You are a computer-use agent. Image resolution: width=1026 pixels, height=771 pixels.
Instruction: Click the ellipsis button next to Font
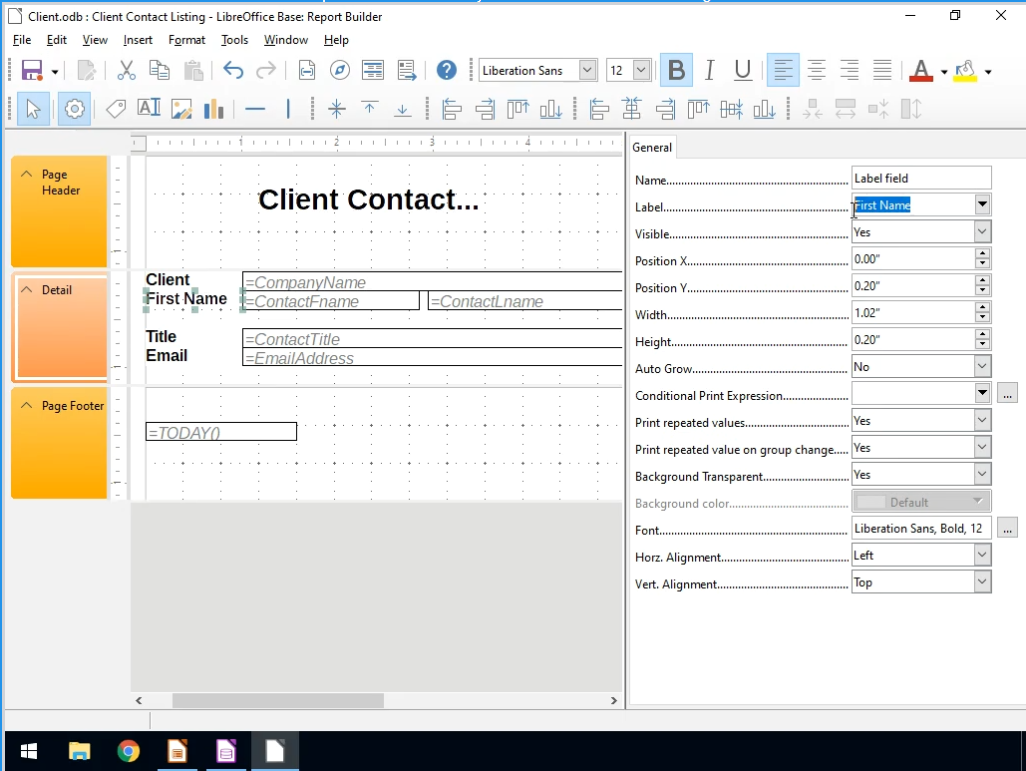[1007, 528]
